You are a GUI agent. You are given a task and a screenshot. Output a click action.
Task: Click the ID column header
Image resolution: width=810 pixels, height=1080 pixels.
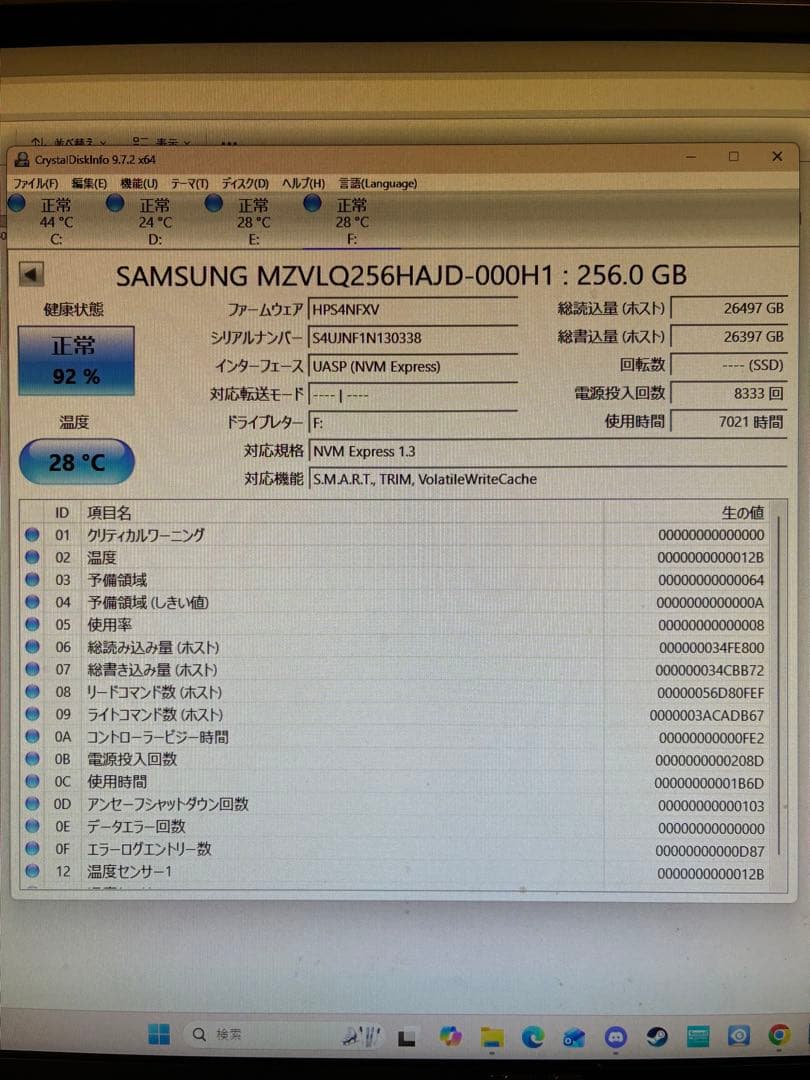[62, 512]
